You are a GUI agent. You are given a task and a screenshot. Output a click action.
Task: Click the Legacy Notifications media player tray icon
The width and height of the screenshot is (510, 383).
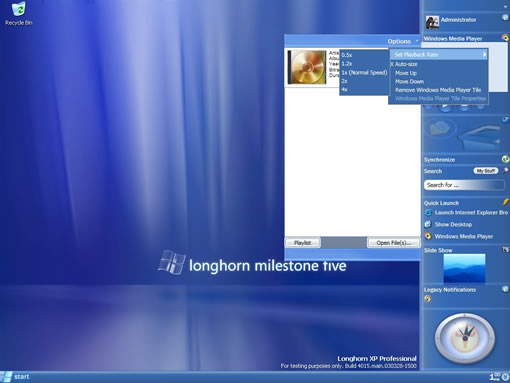tap(428, 299)
